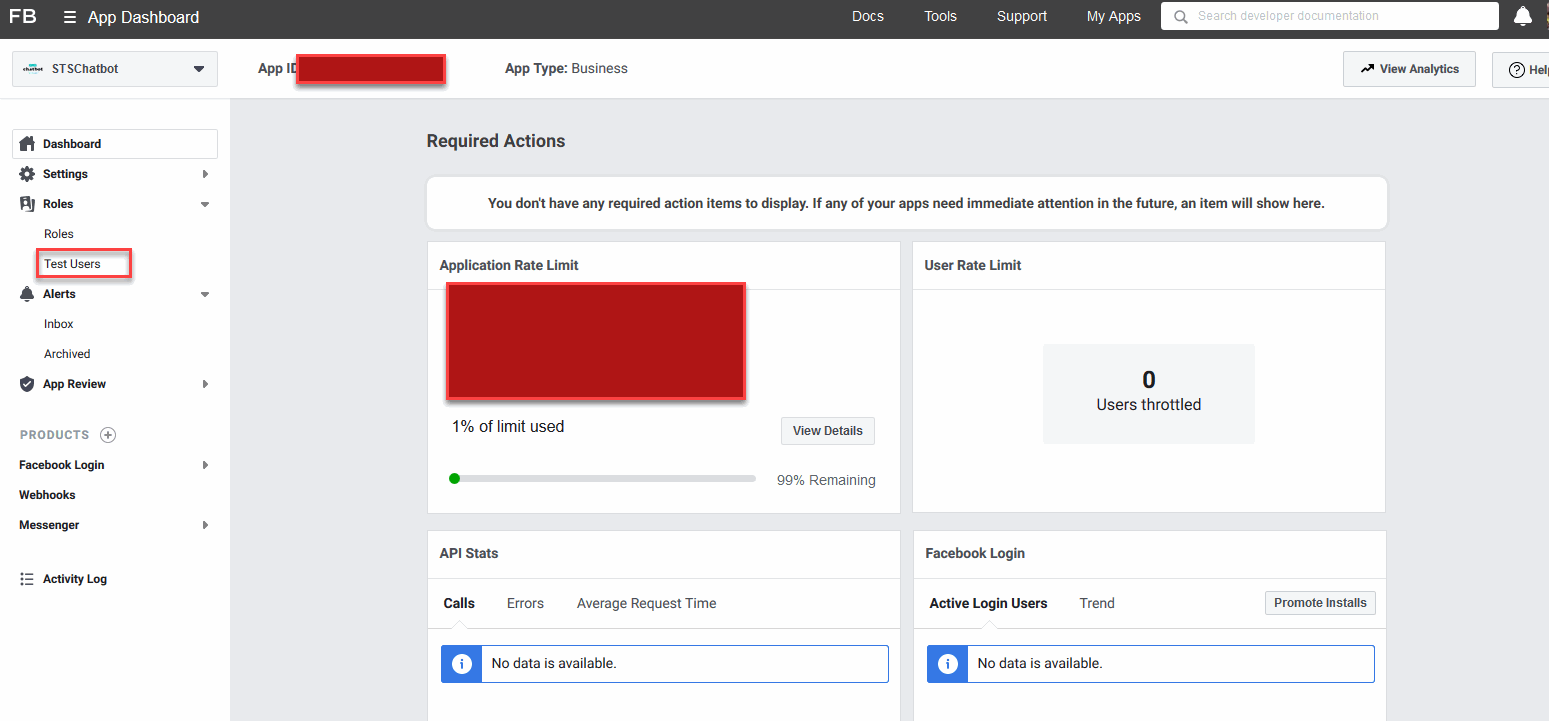This screenshot has width=1549, height=721.
Task: Expand the Settings submenu arrow
Action: pyautogui.click(x=205, y=174)
